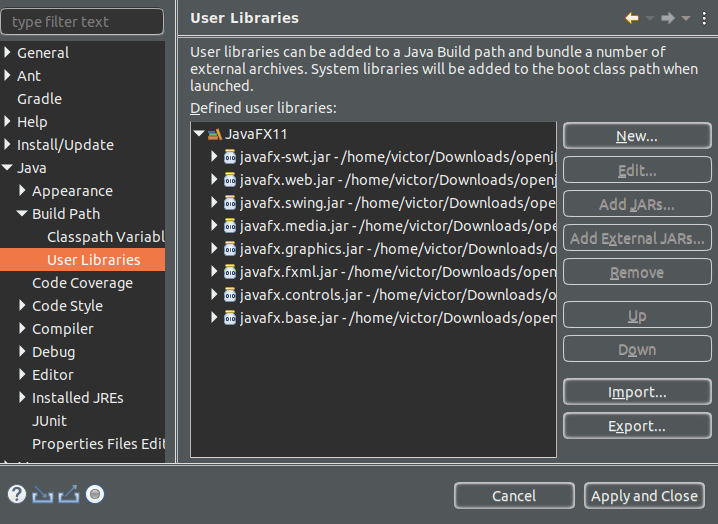Click the Add JARs... button
This screenshot has width=718, height=524.
pos(637,204)
